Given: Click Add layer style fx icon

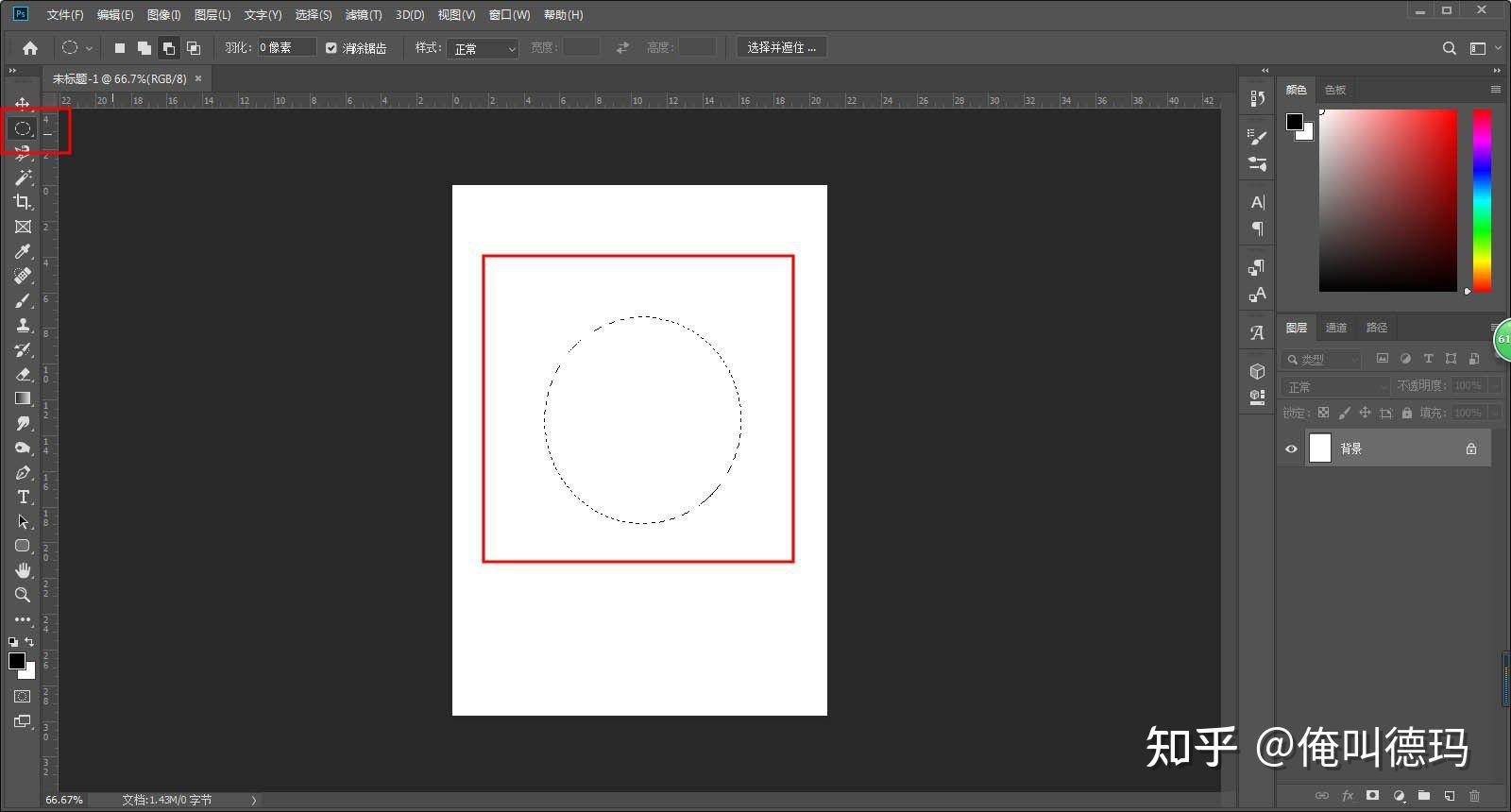Looking at the screenshot, I should 1348,795.
